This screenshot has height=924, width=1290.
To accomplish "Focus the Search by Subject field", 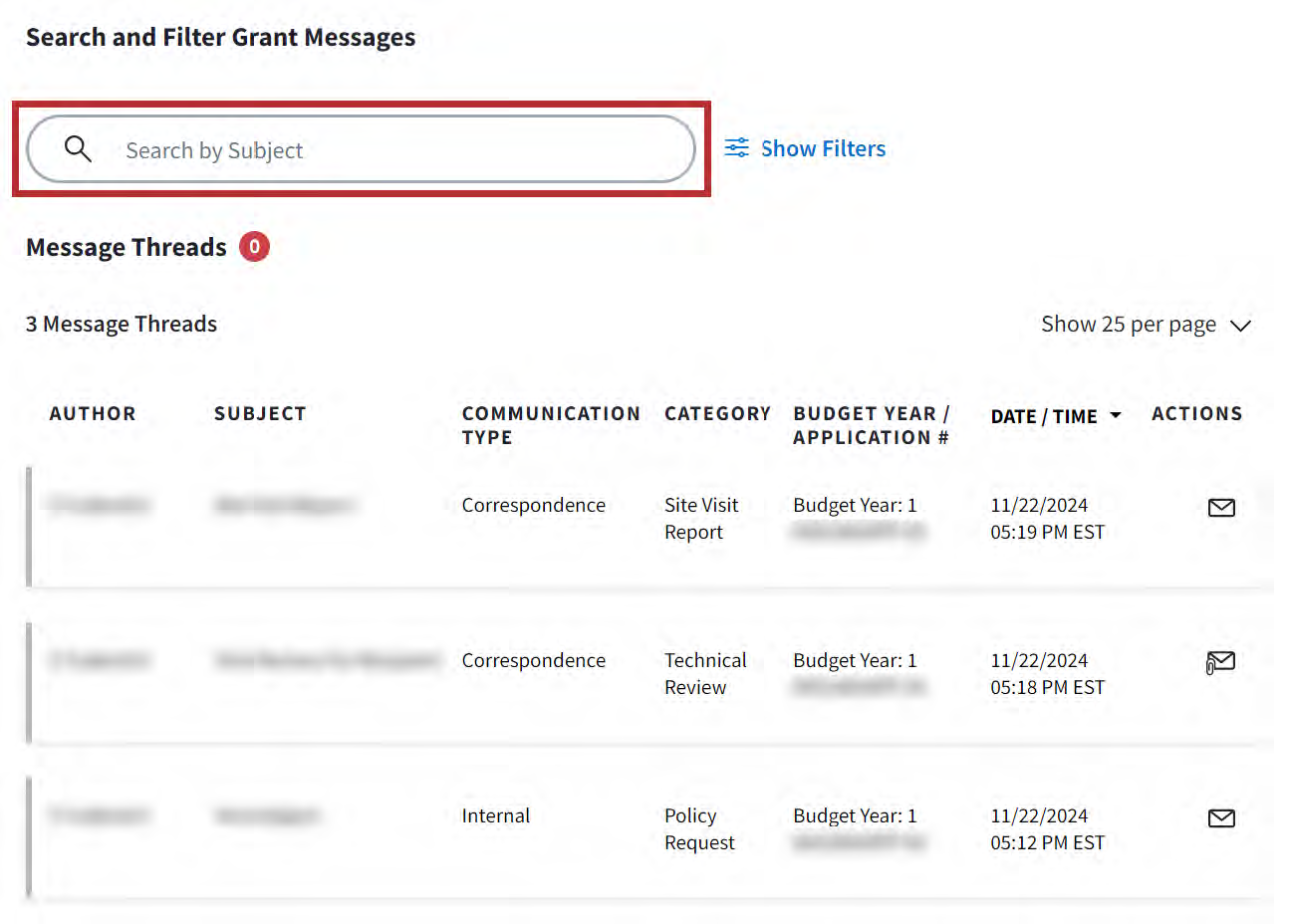I will 398,150.
